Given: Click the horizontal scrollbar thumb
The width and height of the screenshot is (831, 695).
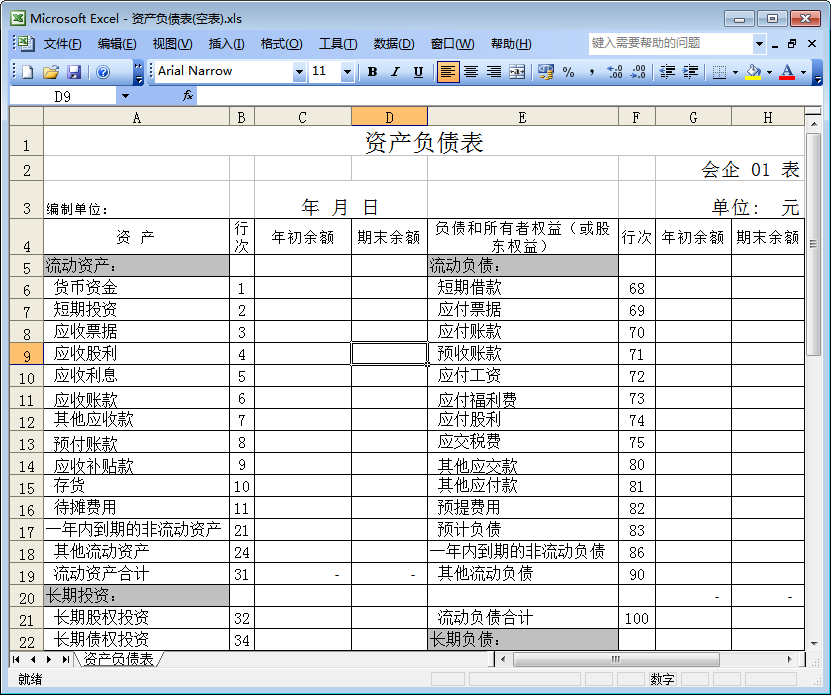Looking at the screenshot, I should pyautogui.click(x=616, y=659).
